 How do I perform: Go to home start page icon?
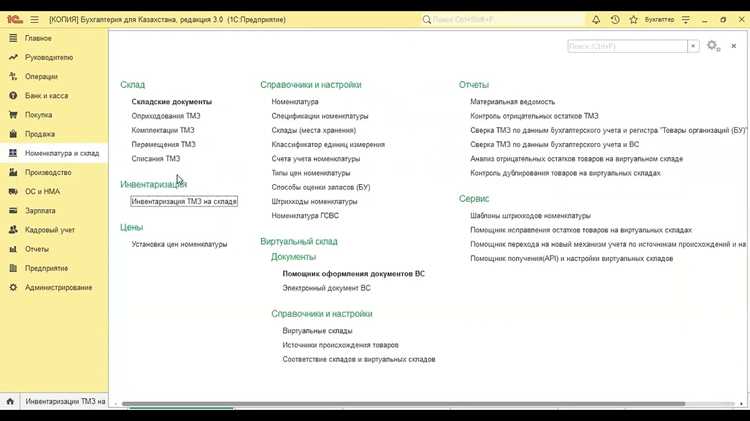[x=10, y=401]
